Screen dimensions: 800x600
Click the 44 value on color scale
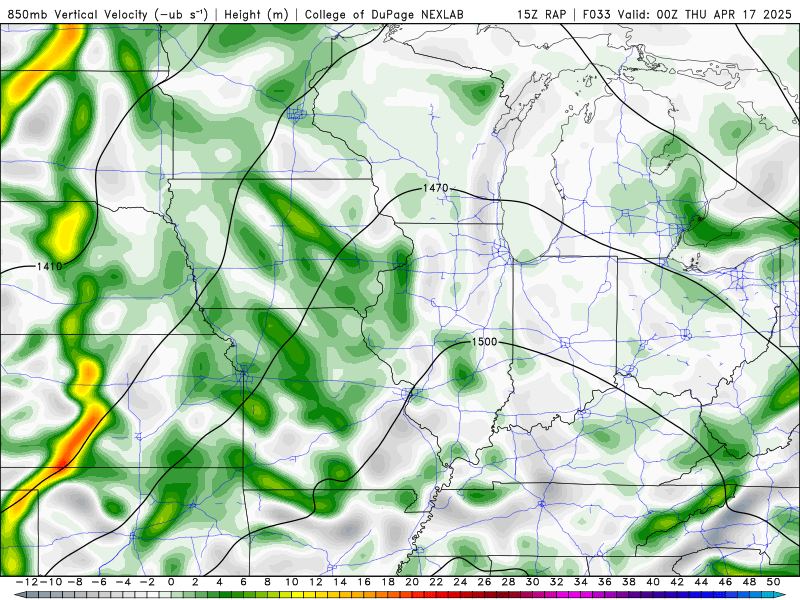click(x=701, y=582)
